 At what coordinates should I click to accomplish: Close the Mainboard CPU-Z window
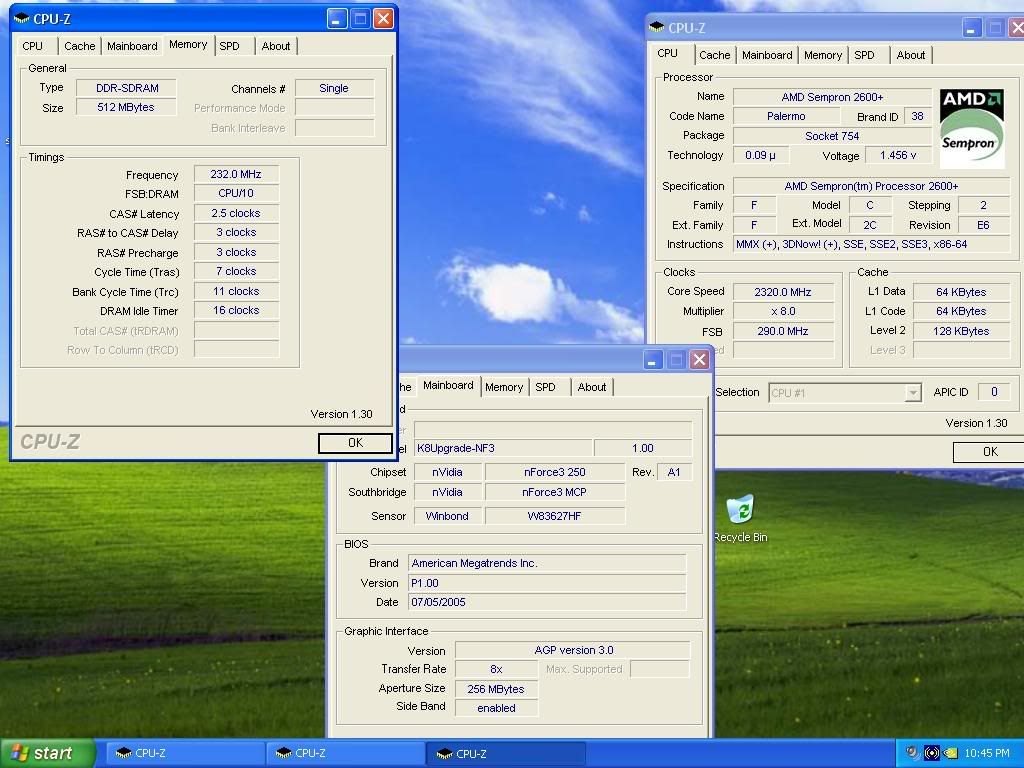pos(699,360)
